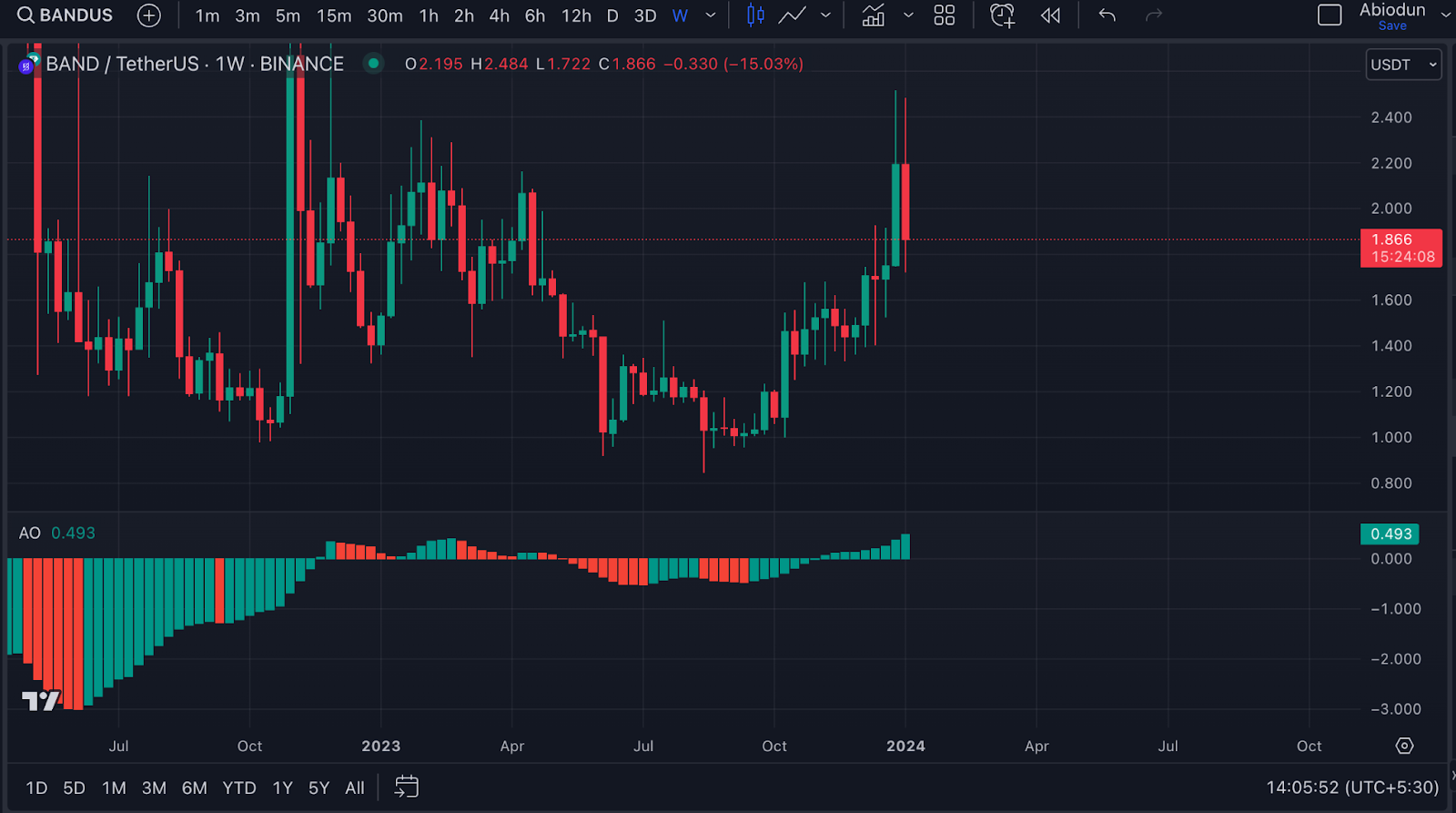Screen dimensions: 1456x813
Task: Click the BAND / TetherUS symbol title
Action: [x=195, y=64]
